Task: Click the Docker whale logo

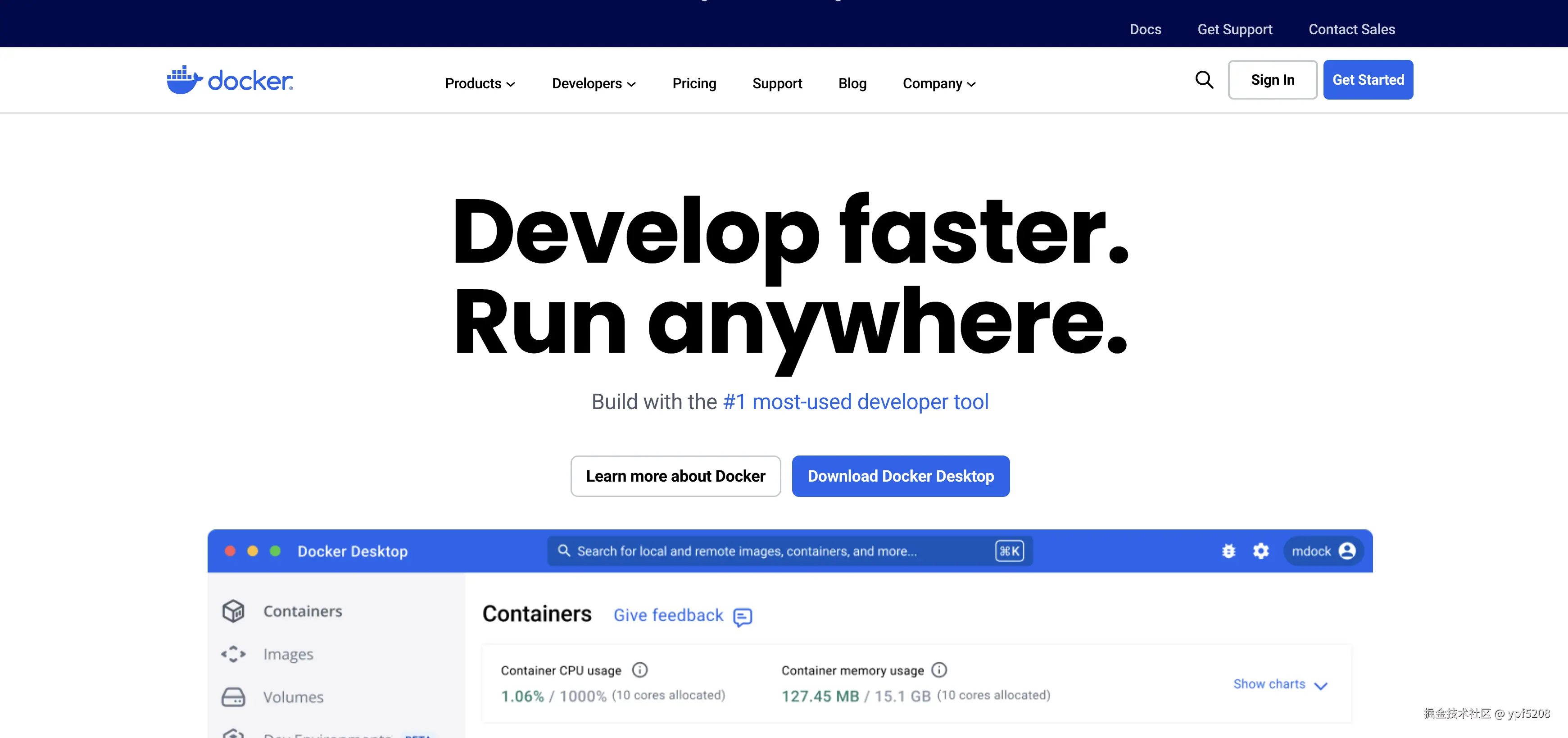Action: 185,80
